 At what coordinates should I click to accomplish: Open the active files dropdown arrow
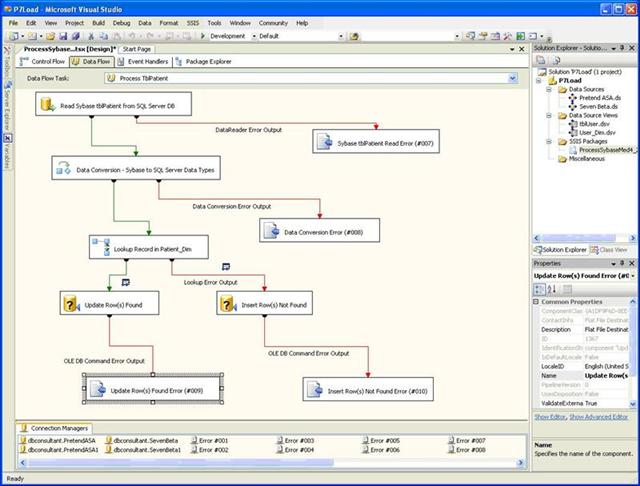coord(512,49)
